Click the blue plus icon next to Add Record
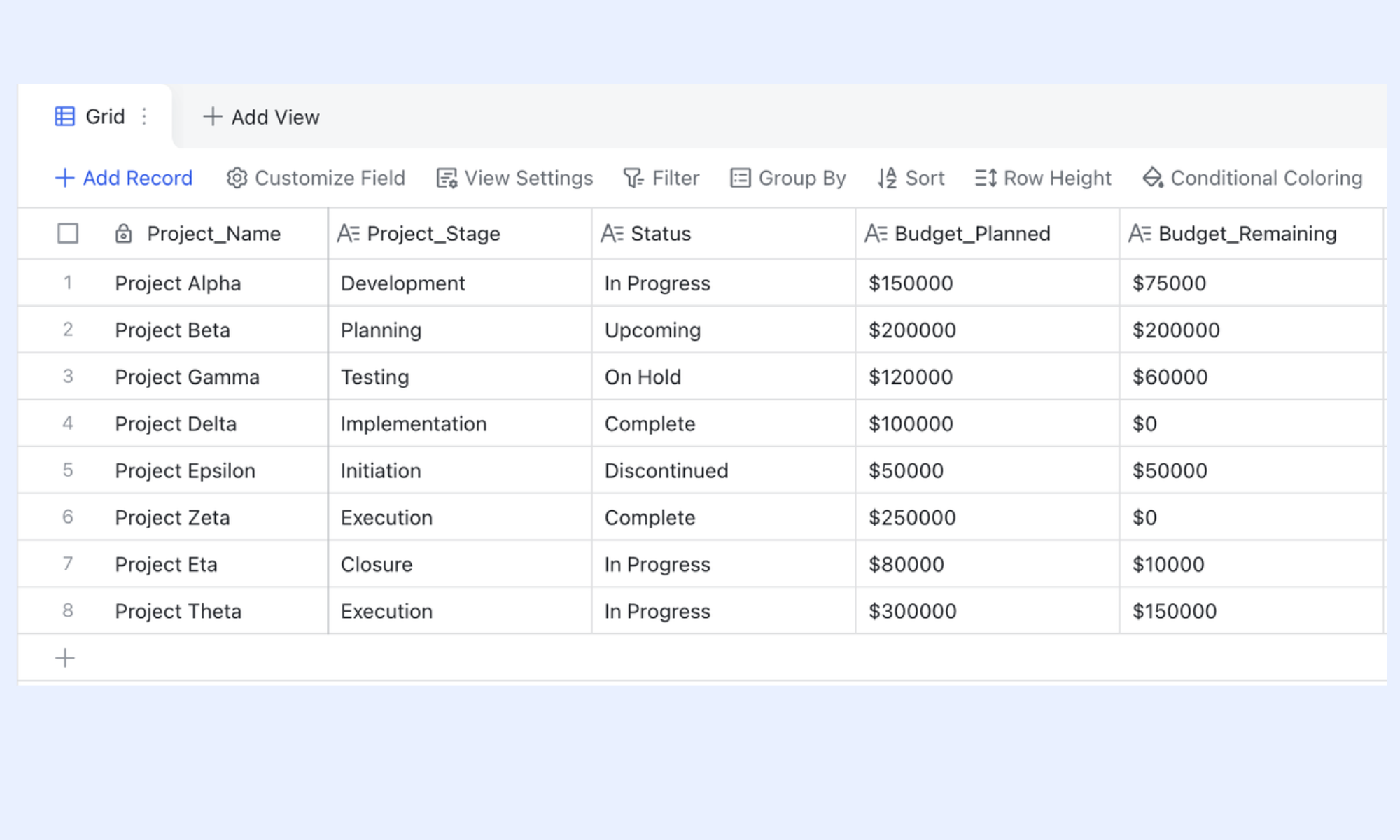 coord(64,178)
